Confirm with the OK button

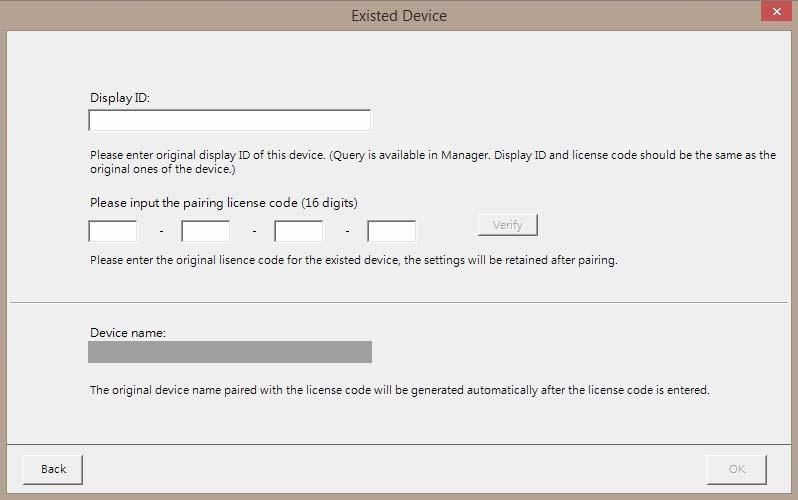[x=736, y=469]
